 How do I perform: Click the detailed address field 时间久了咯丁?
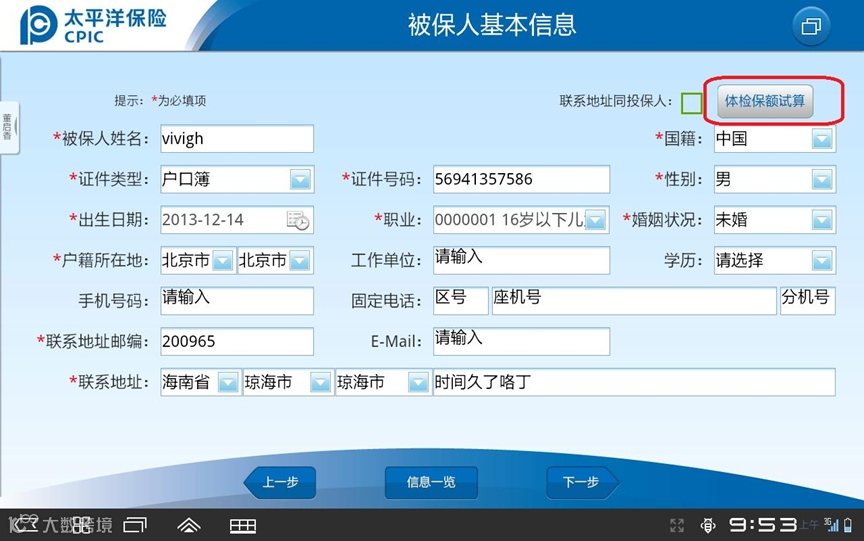[634, 382]
